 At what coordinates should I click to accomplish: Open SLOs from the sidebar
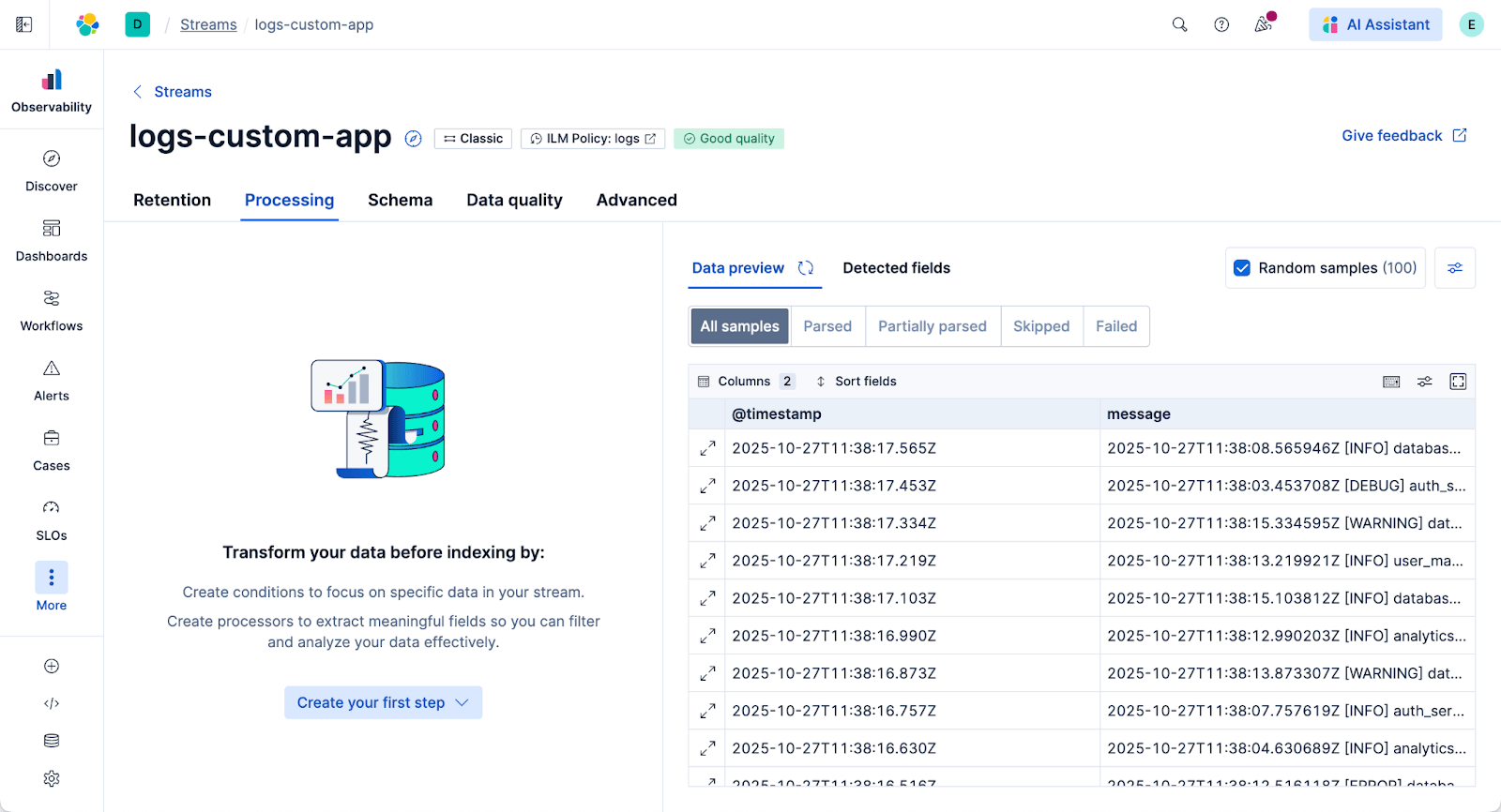(52, 519)
